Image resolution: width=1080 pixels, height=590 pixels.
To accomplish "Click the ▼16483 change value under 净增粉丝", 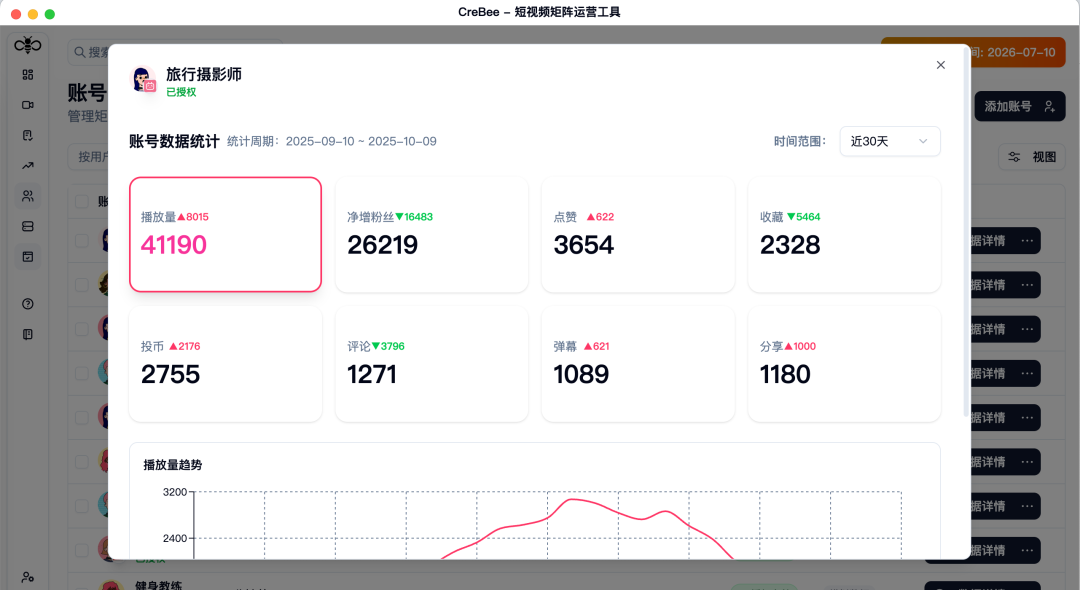I will 414,217.
